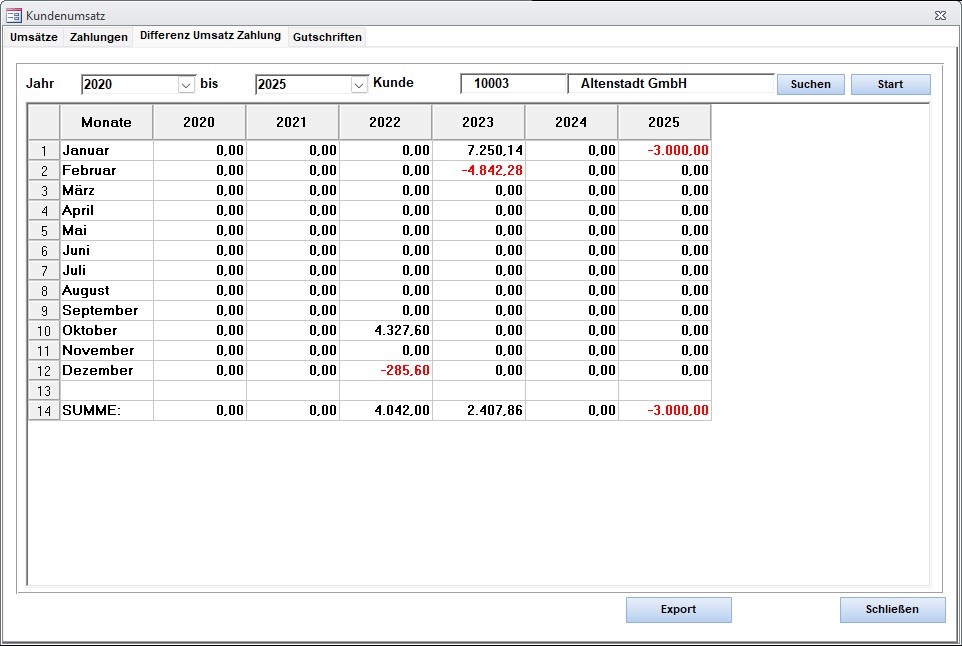Viewport: 962px width, 646px height.
Task: Select the Gutschriften tab
Action: click(327, 37)
